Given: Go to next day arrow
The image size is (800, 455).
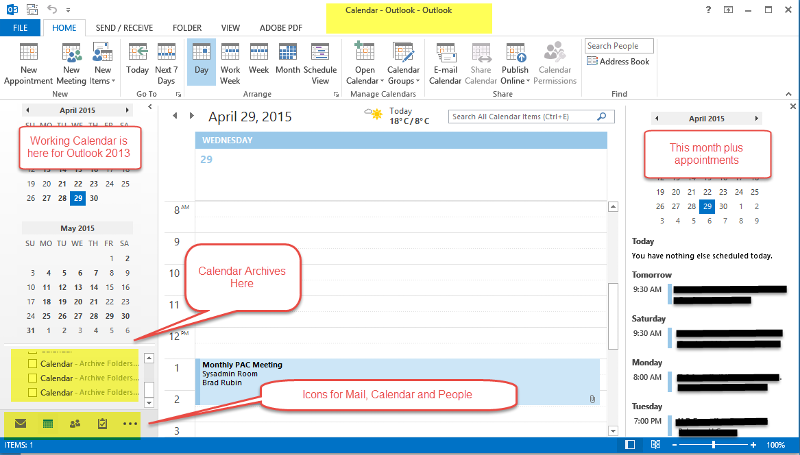Looking at the screenshot, I should pos(192,116).
